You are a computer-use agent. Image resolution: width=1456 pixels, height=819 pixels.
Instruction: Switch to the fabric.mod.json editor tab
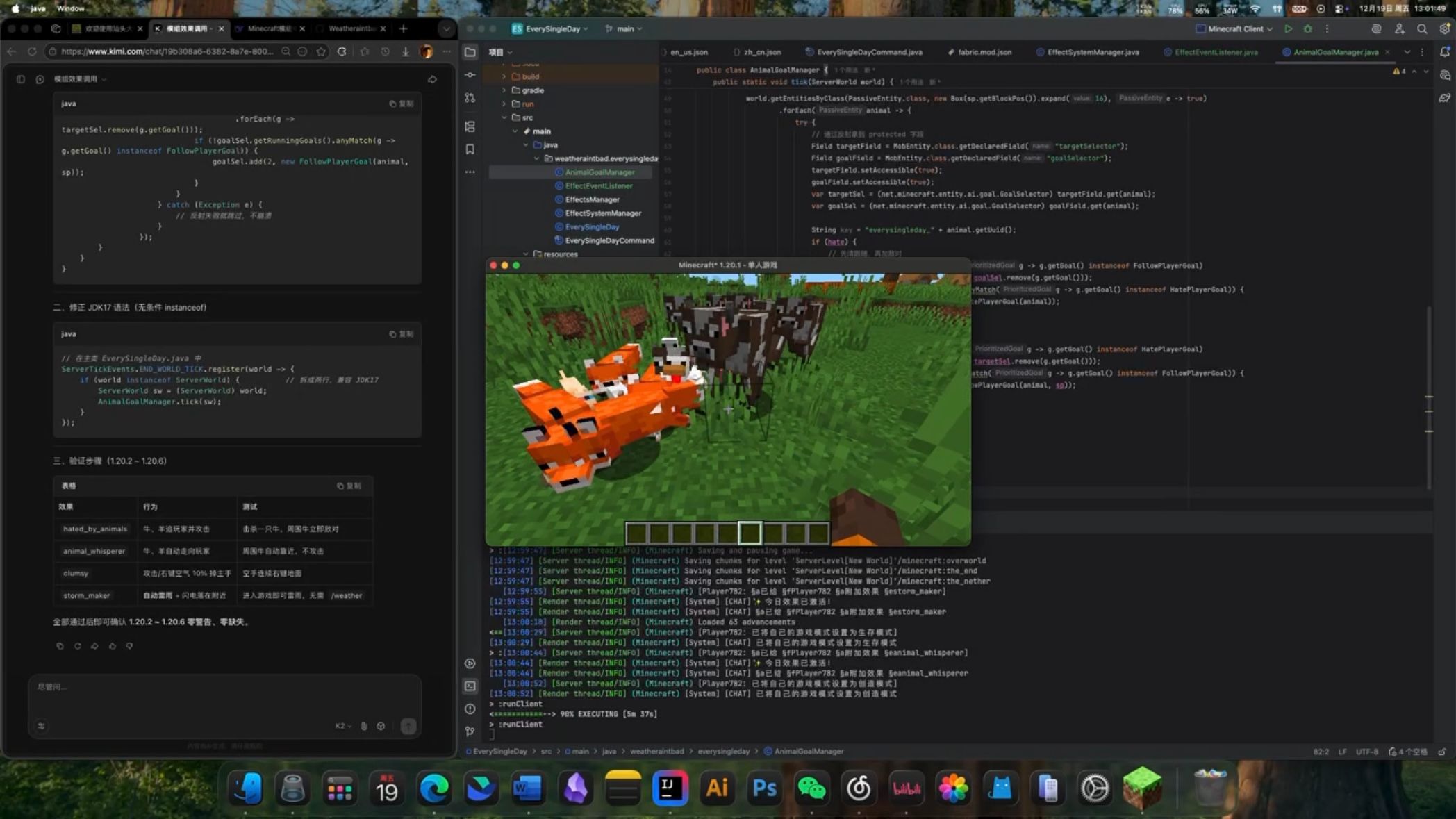click(979, 52)
